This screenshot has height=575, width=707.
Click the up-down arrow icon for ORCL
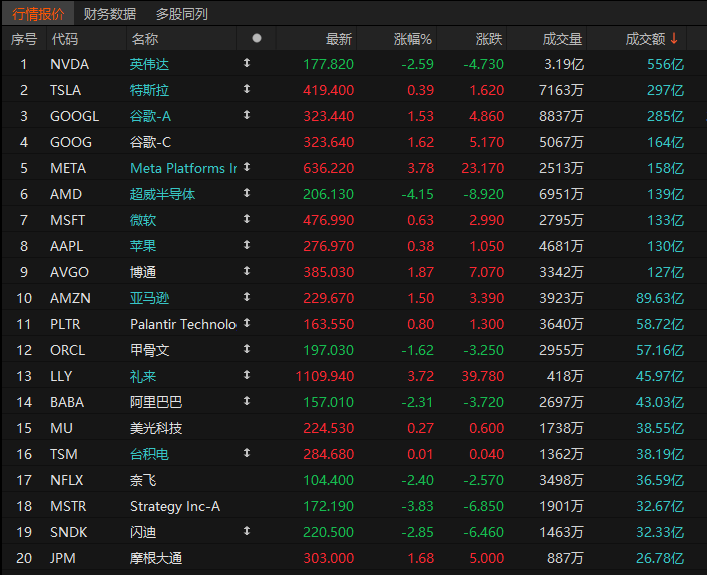(247, 349)
